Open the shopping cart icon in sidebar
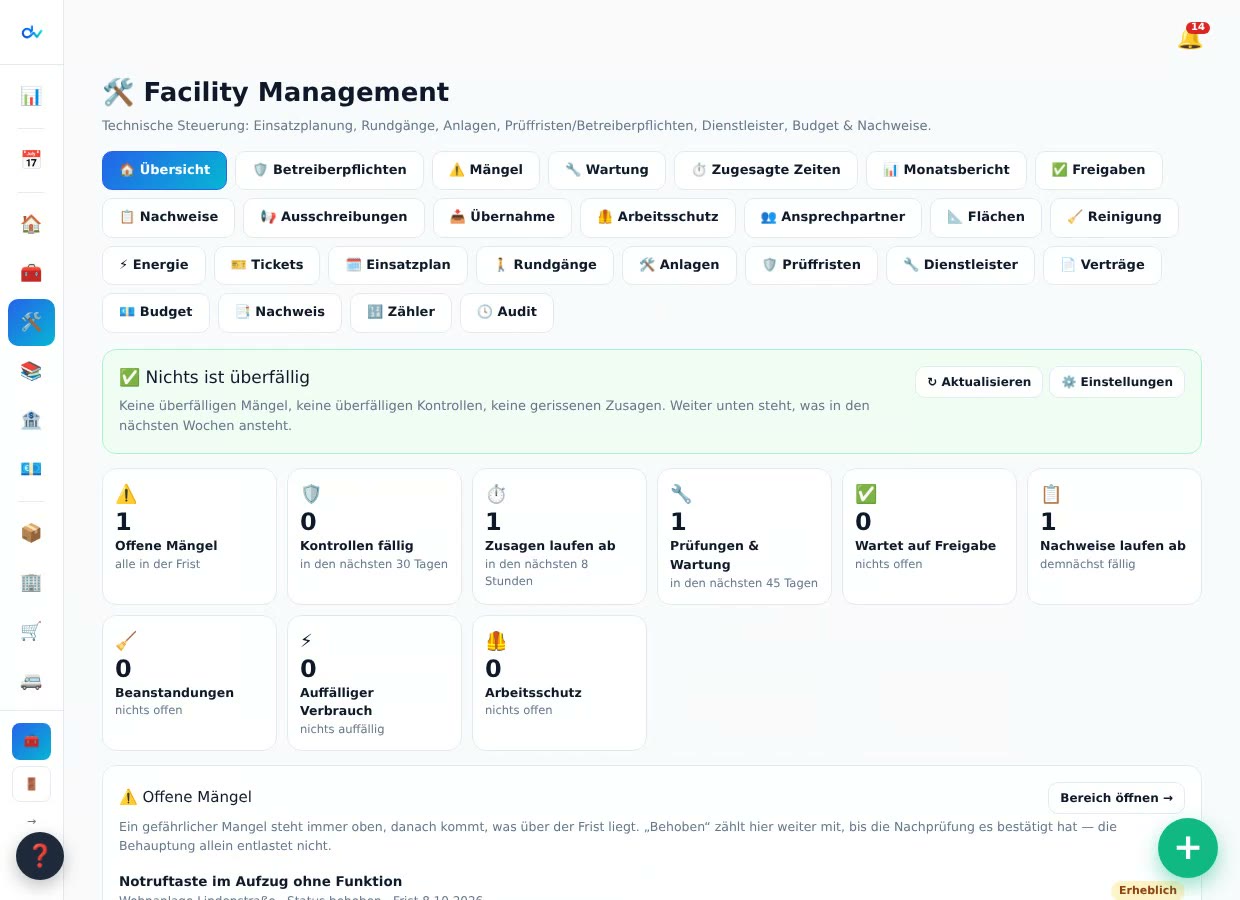The image size is (1240, 900). [x=31, y=631]
